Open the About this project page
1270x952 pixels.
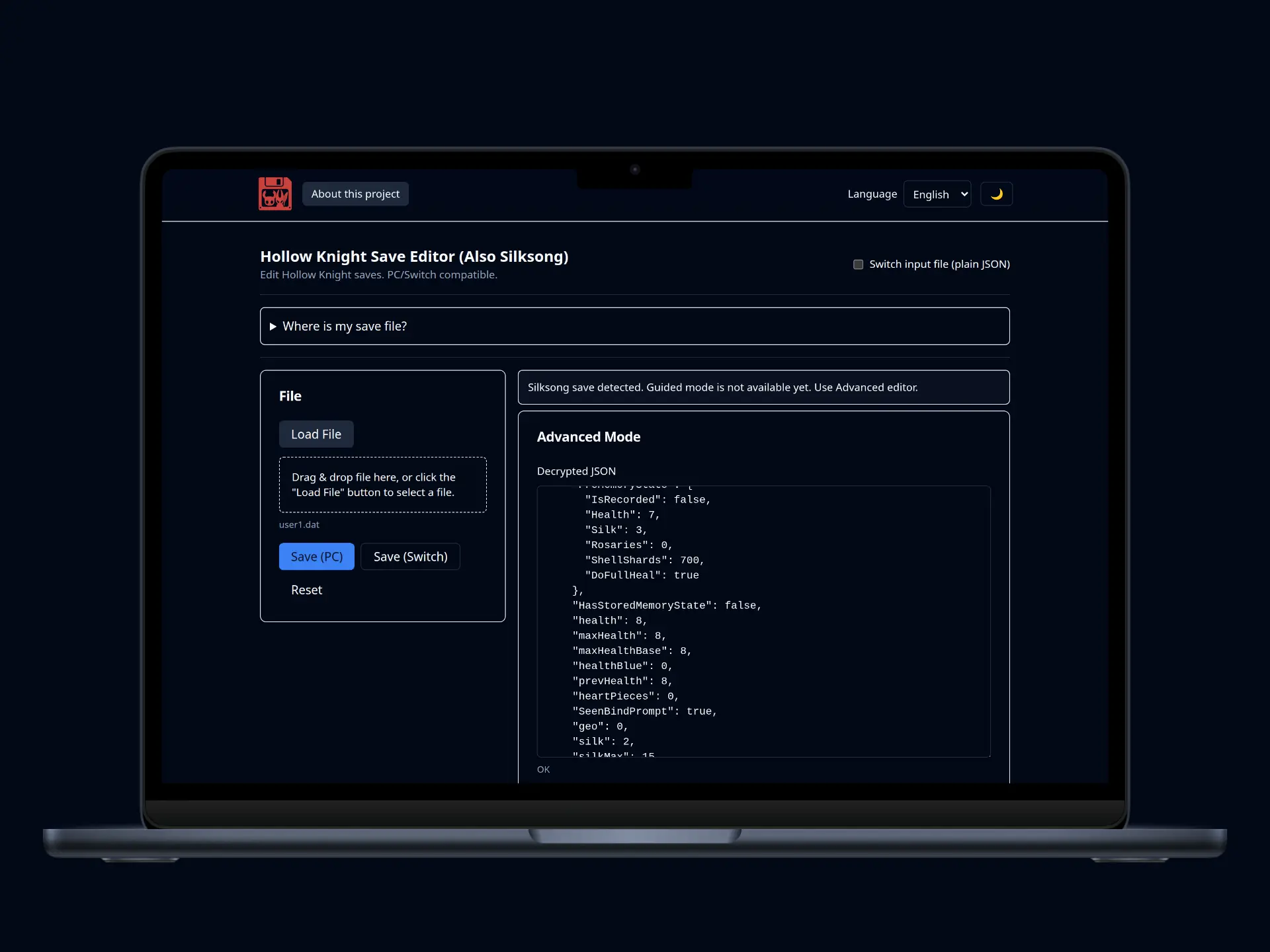pyautogui.click(x=355, y=194)
